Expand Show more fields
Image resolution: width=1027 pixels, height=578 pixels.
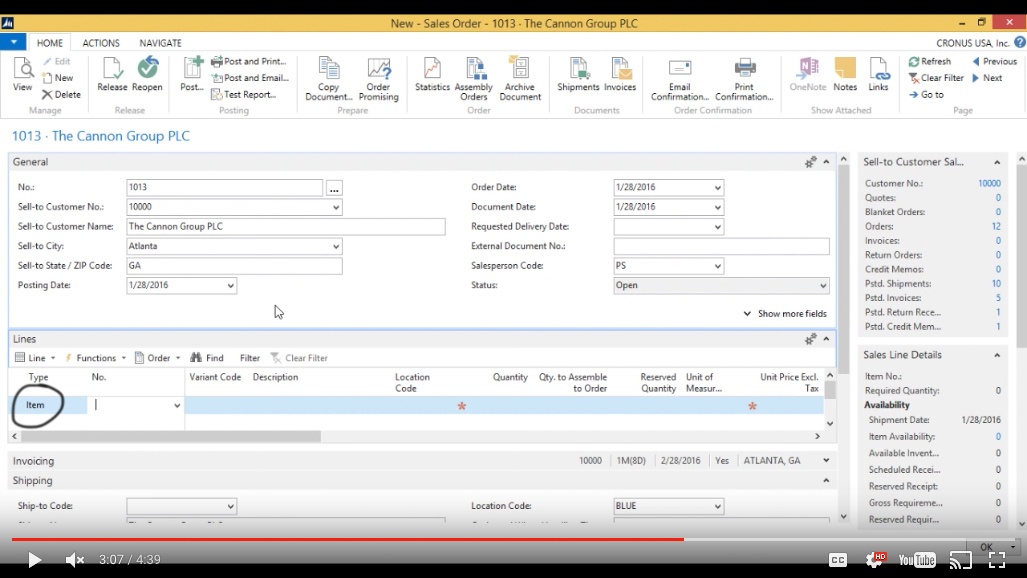coord(785,313)
